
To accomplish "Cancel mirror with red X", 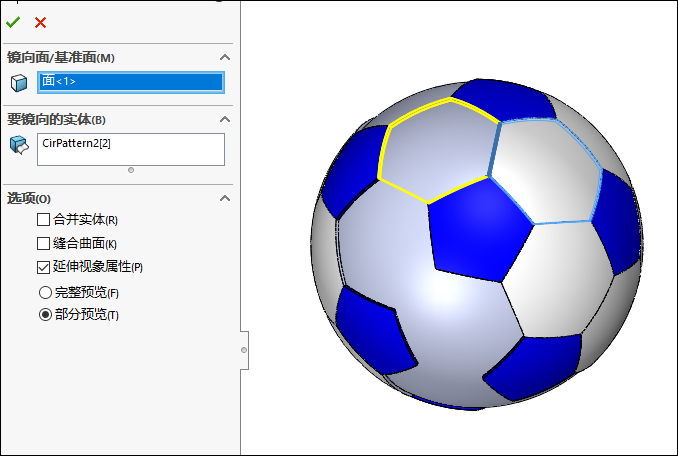I will coord(40,22).
